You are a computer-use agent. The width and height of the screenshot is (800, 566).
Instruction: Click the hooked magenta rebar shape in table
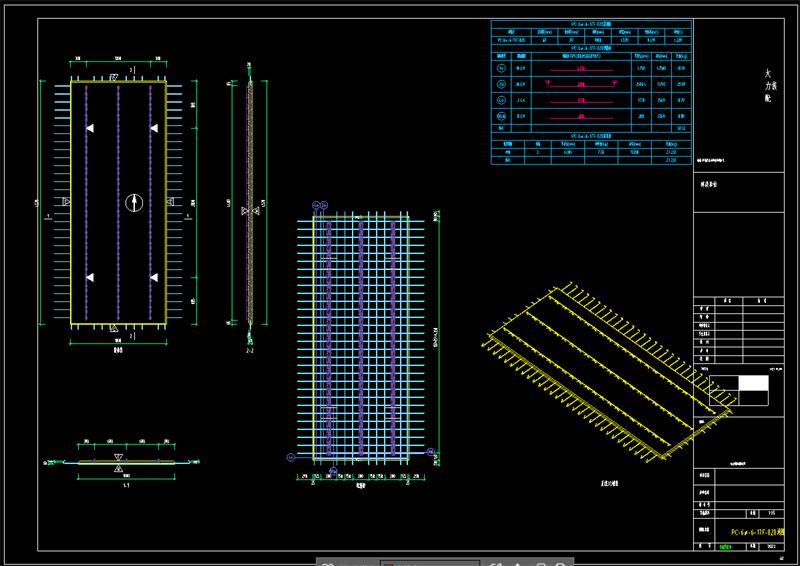pos(581,84)
